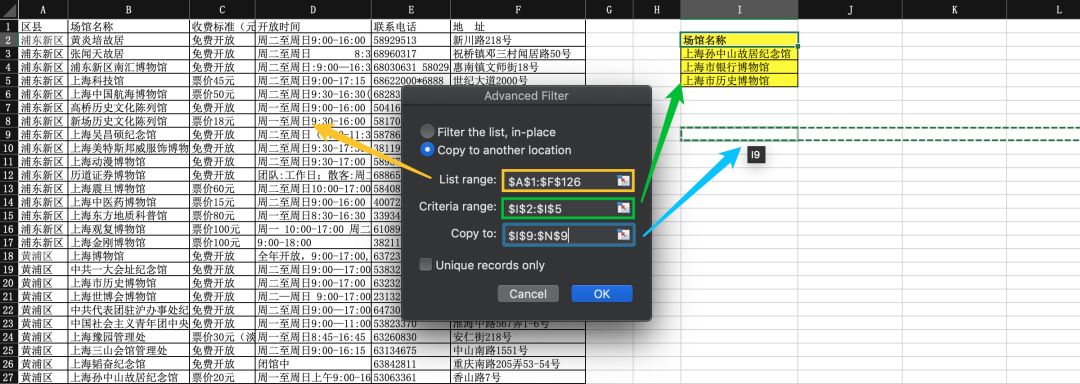Click the 开放时间 header cell
The height and width of the screenshot is (384, 1080).
pos(313,26)
